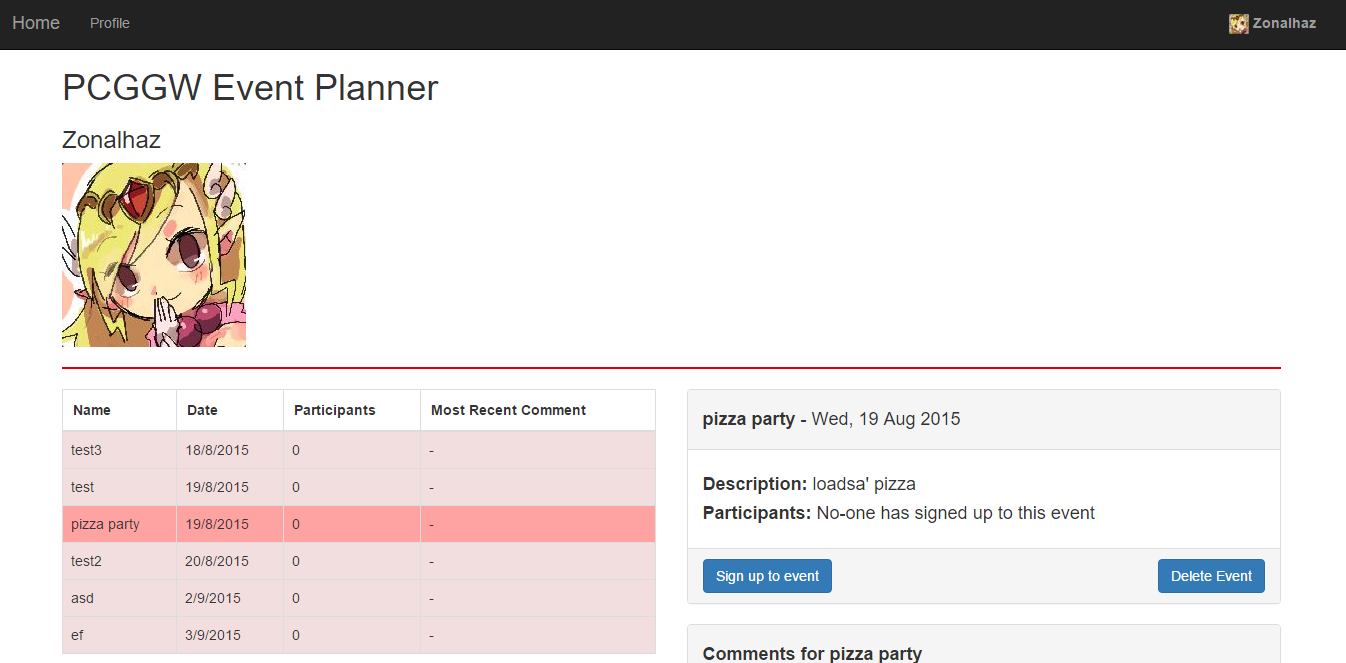Click the large Zonalhaz profile picture

tap(154, 255)
